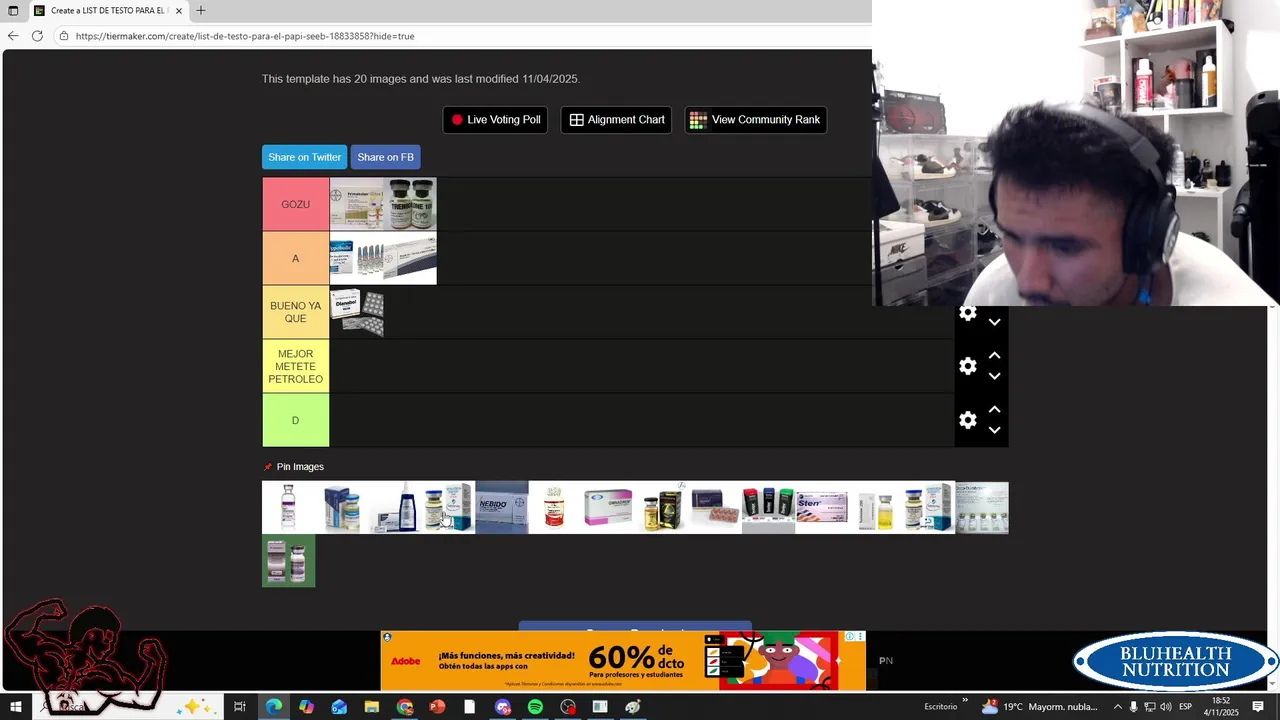1280x720 pixels.
Task: Open the volume control in the tray
Action: [x=1165, y=707]
